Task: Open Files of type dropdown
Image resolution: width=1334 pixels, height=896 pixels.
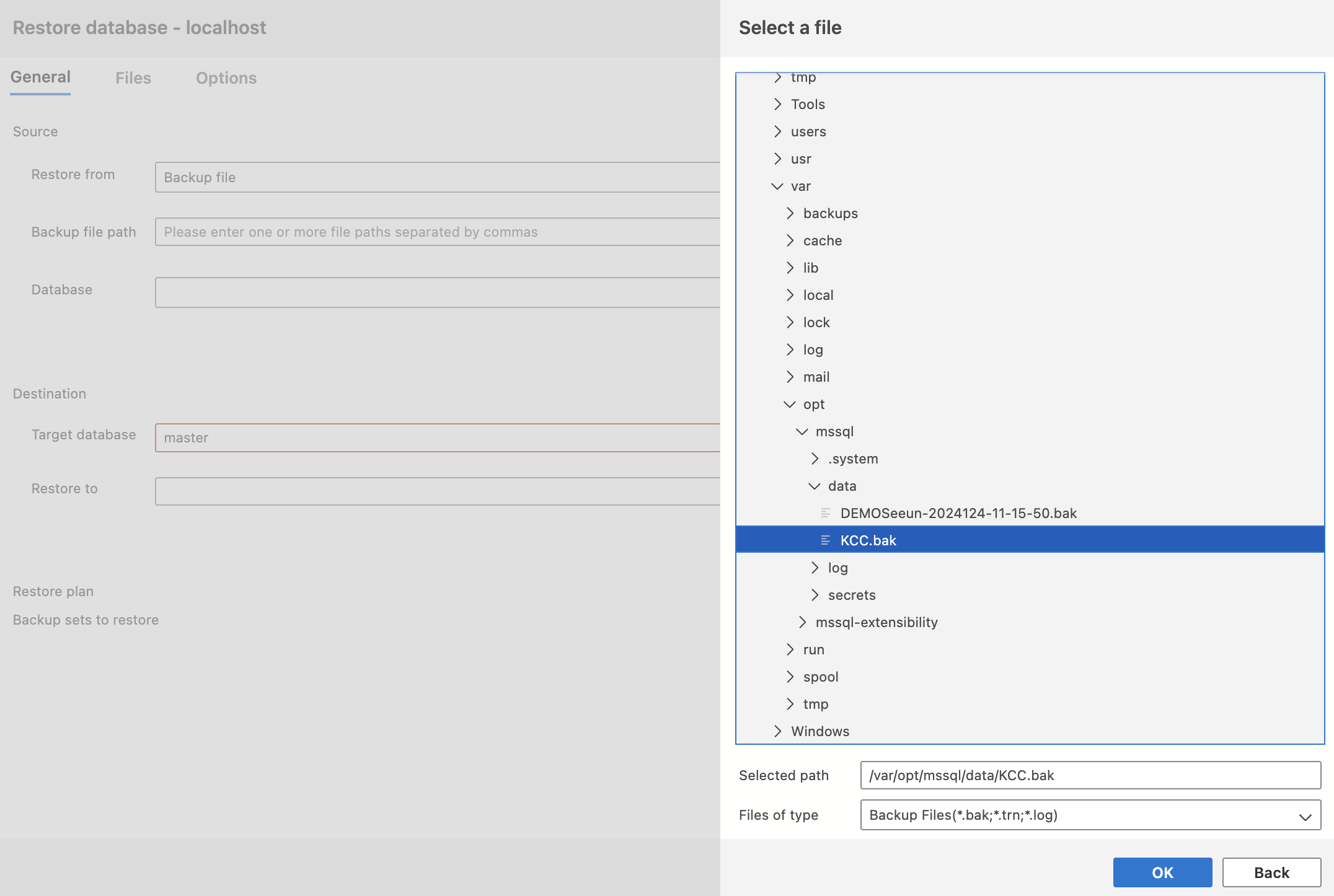Action: coord(1090,815)
